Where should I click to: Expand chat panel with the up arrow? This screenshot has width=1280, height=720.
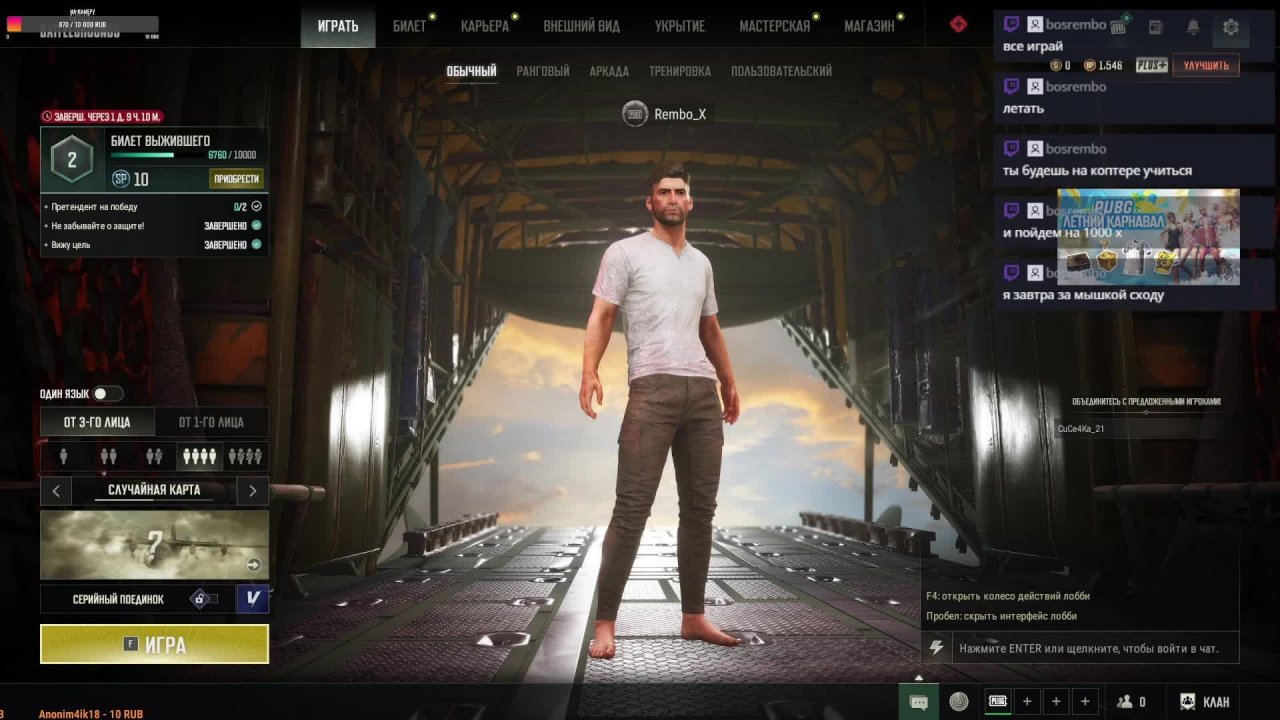[x=919, y=677]
